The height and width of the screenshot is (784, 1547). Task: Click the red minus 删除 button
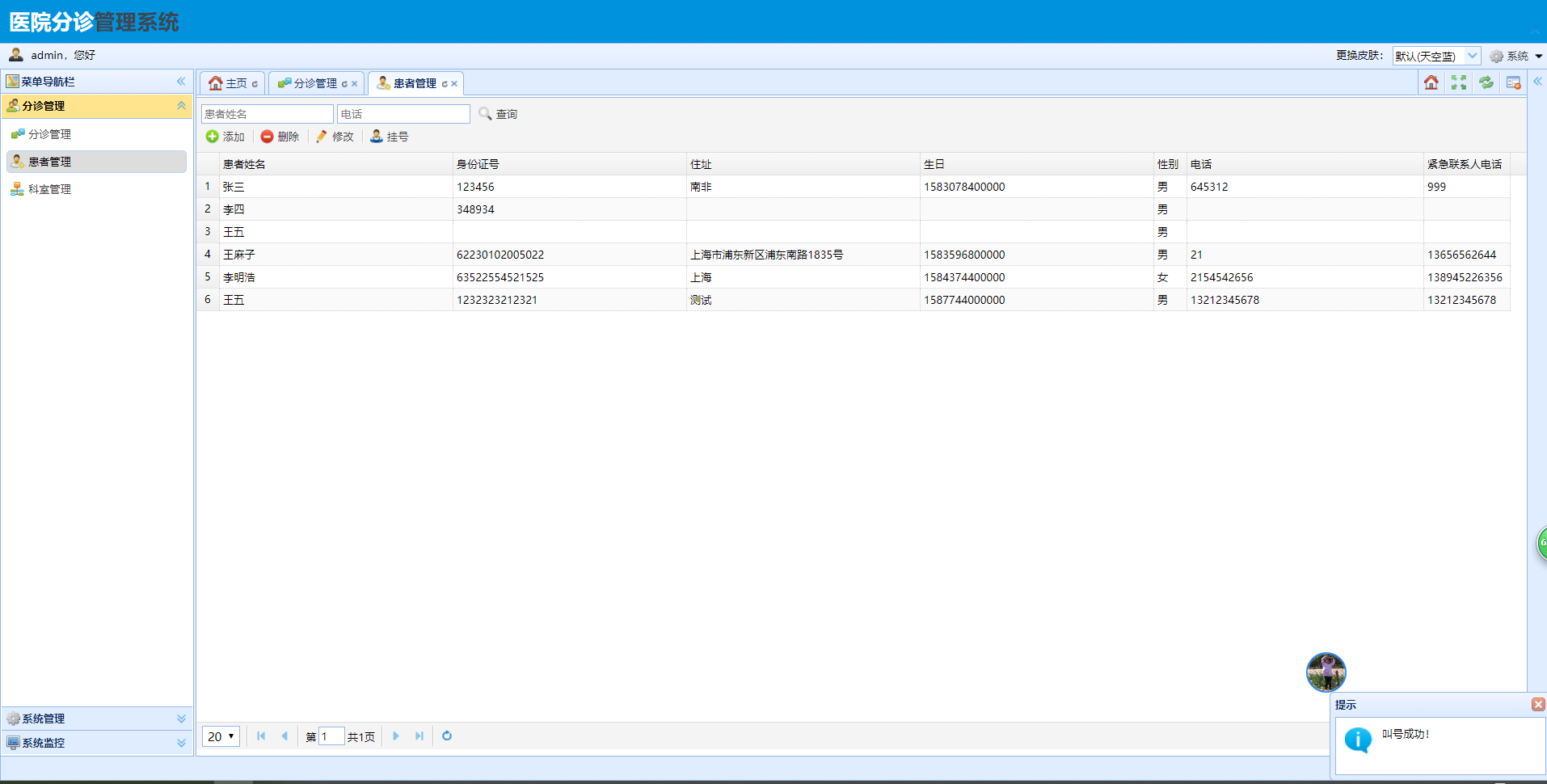point(280,137)
